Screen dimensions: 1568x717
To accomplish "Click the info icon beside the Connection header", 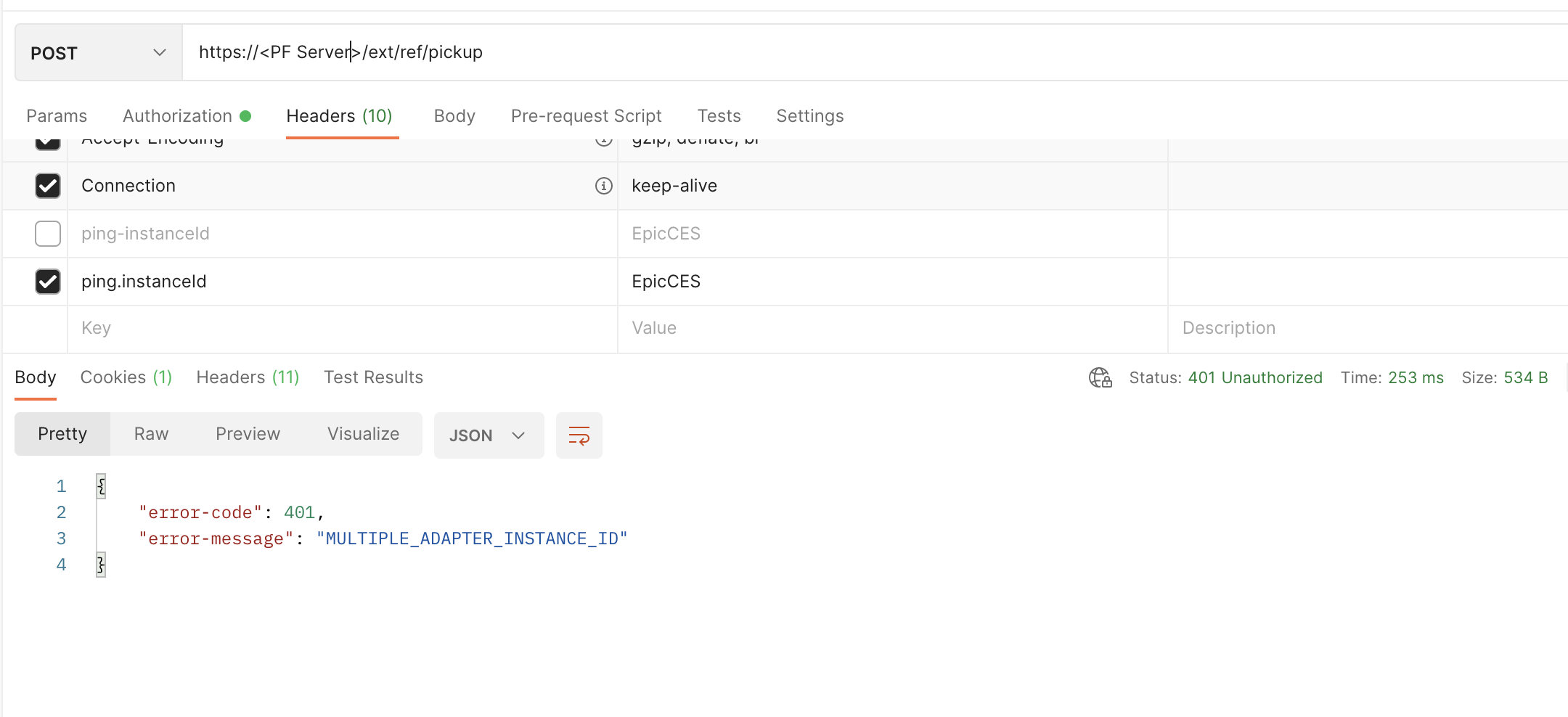I will [603, 186].
